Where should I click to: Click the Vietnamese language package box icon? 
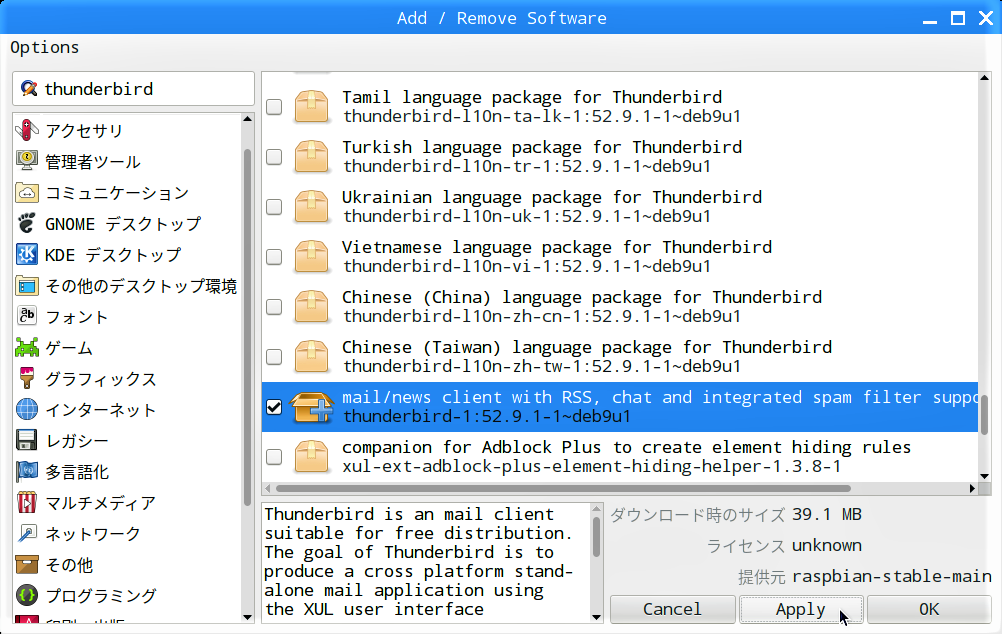pos(311,256)
